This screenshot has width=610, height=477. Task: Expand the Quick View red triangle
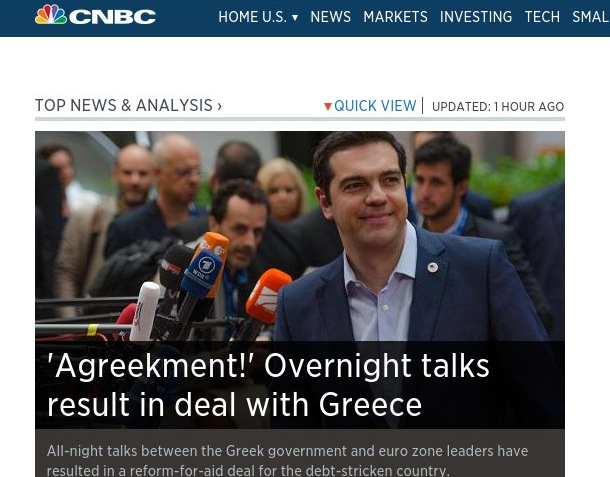328,106
